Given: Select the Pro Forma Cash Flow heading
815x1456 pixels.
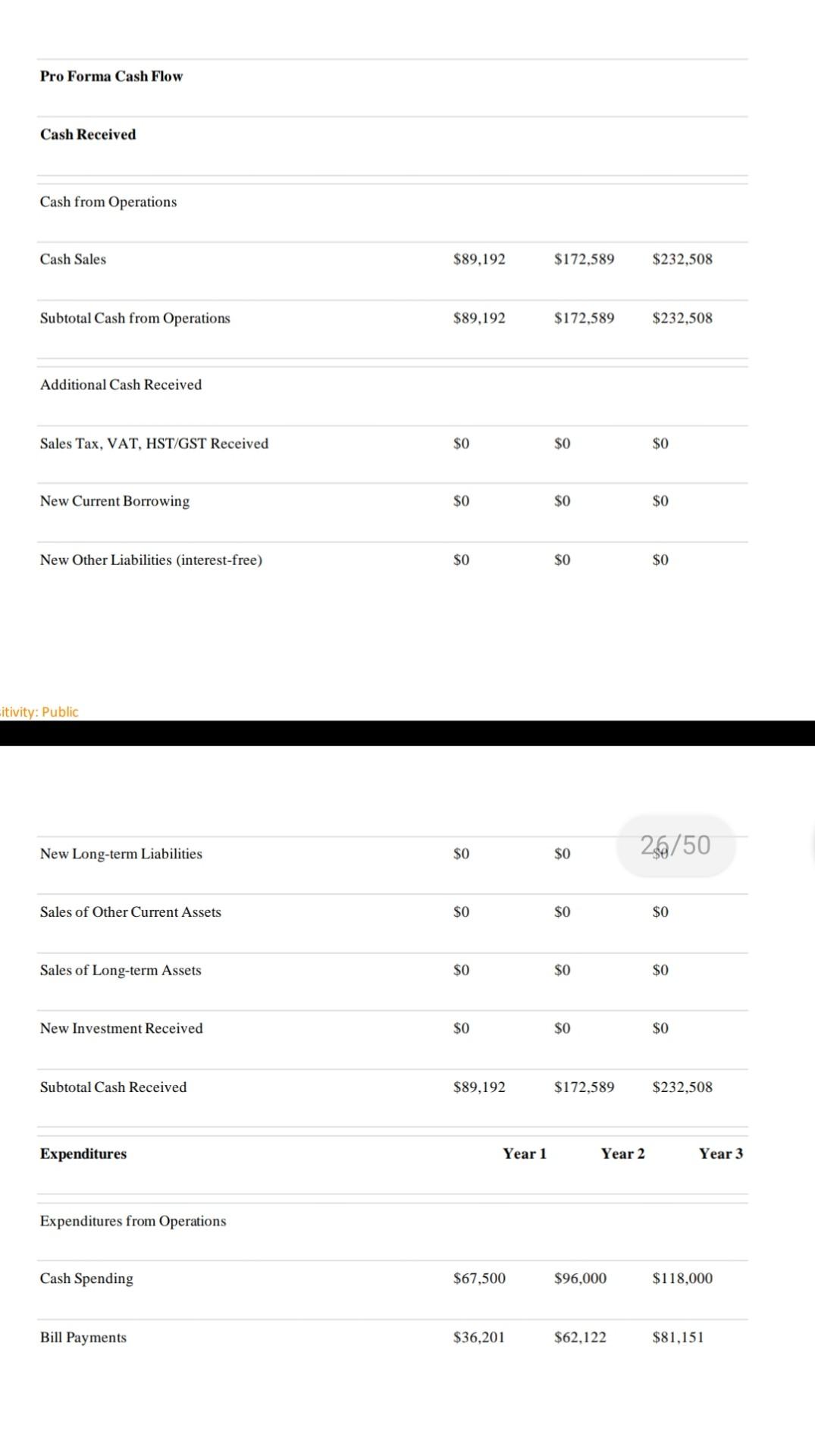Looking at the screenshot, I should point(111,76).
